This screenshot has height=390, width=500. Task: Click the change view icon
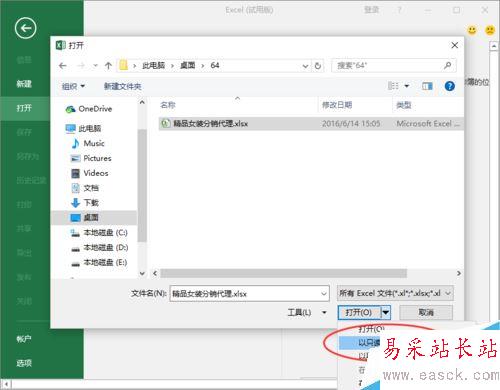click(x=393, y=86)
